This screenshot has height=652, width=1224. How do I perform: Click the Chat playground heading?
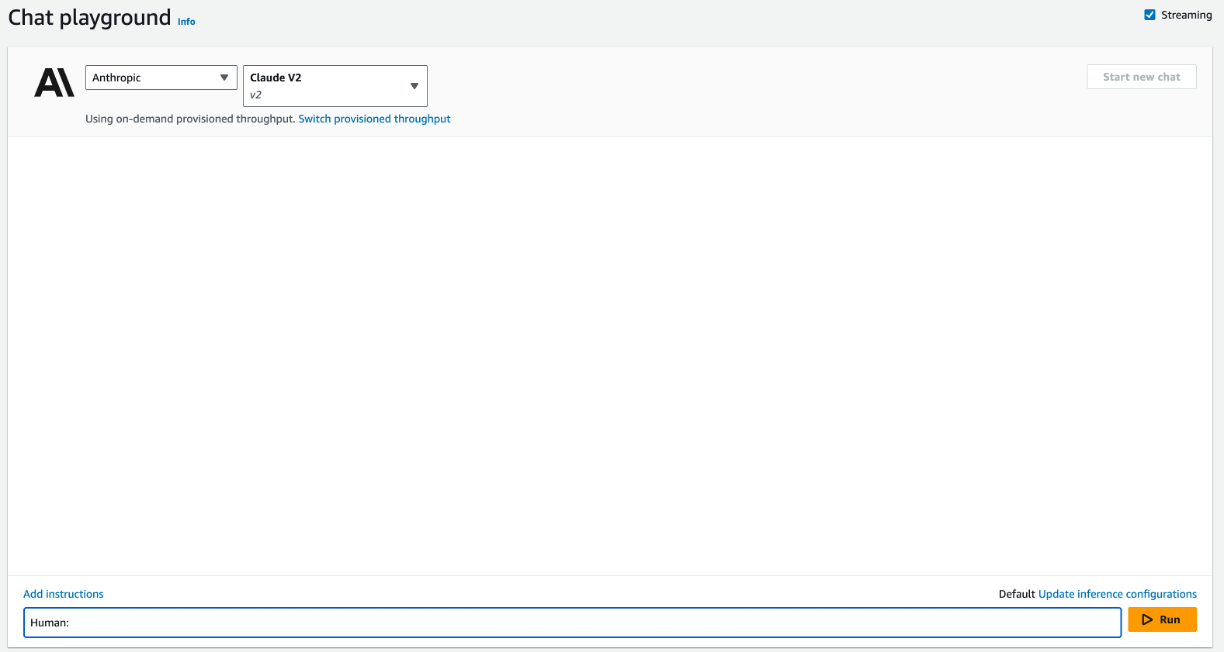[x=89, y=18]
